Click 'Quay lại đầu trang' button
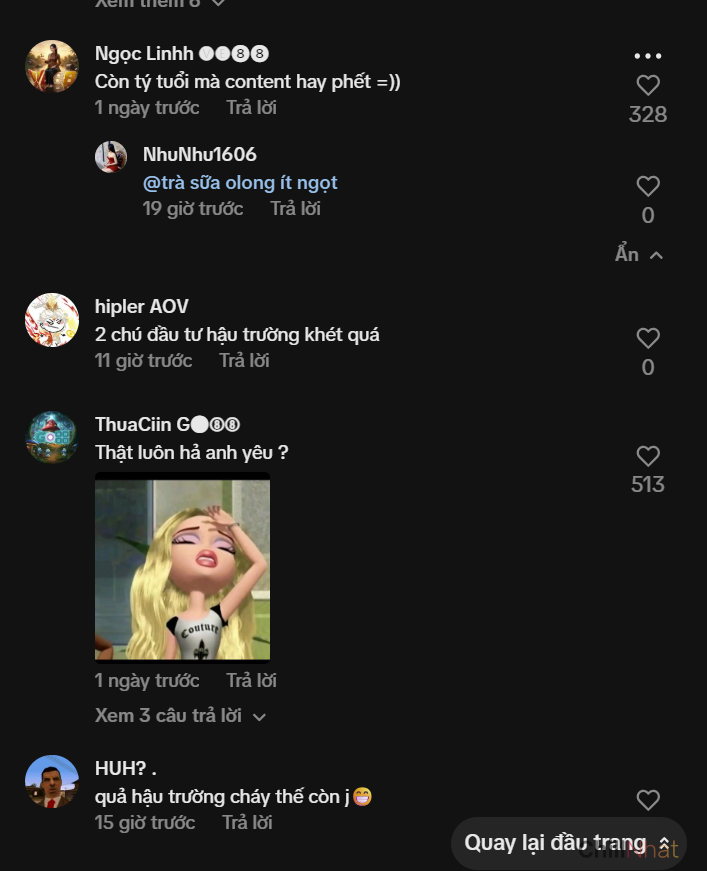Image resolution: width=707 pixels, height=871 pixels. [567, 843]
